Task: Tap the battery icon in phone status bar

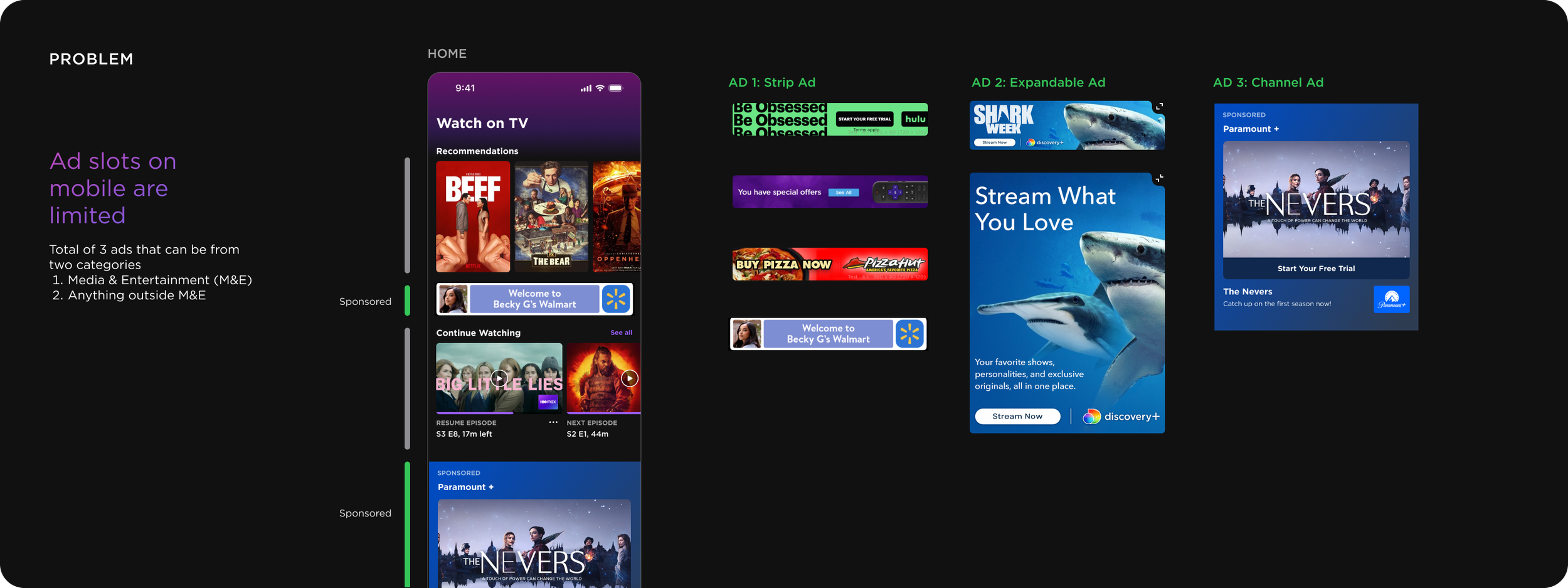Action: point(616,88)
